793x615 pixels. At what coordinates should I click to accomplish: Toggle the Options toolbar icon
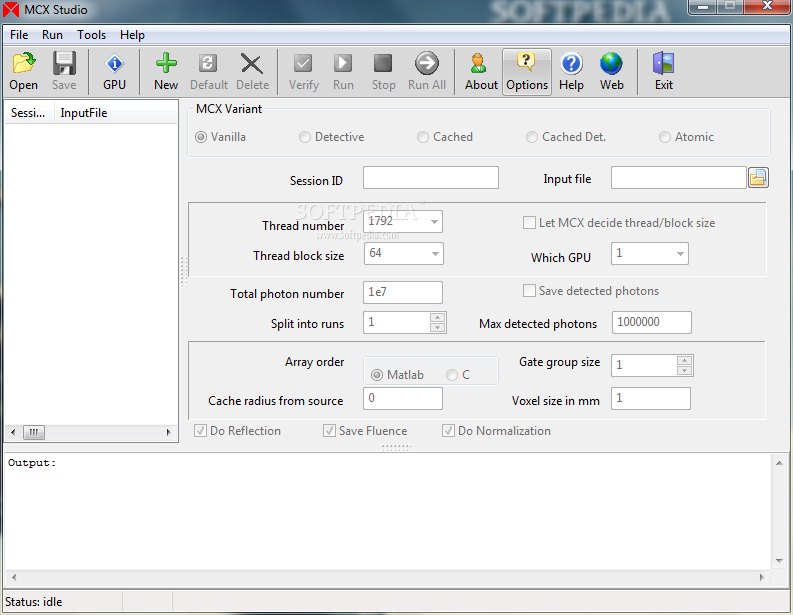[x=526, y=71]
